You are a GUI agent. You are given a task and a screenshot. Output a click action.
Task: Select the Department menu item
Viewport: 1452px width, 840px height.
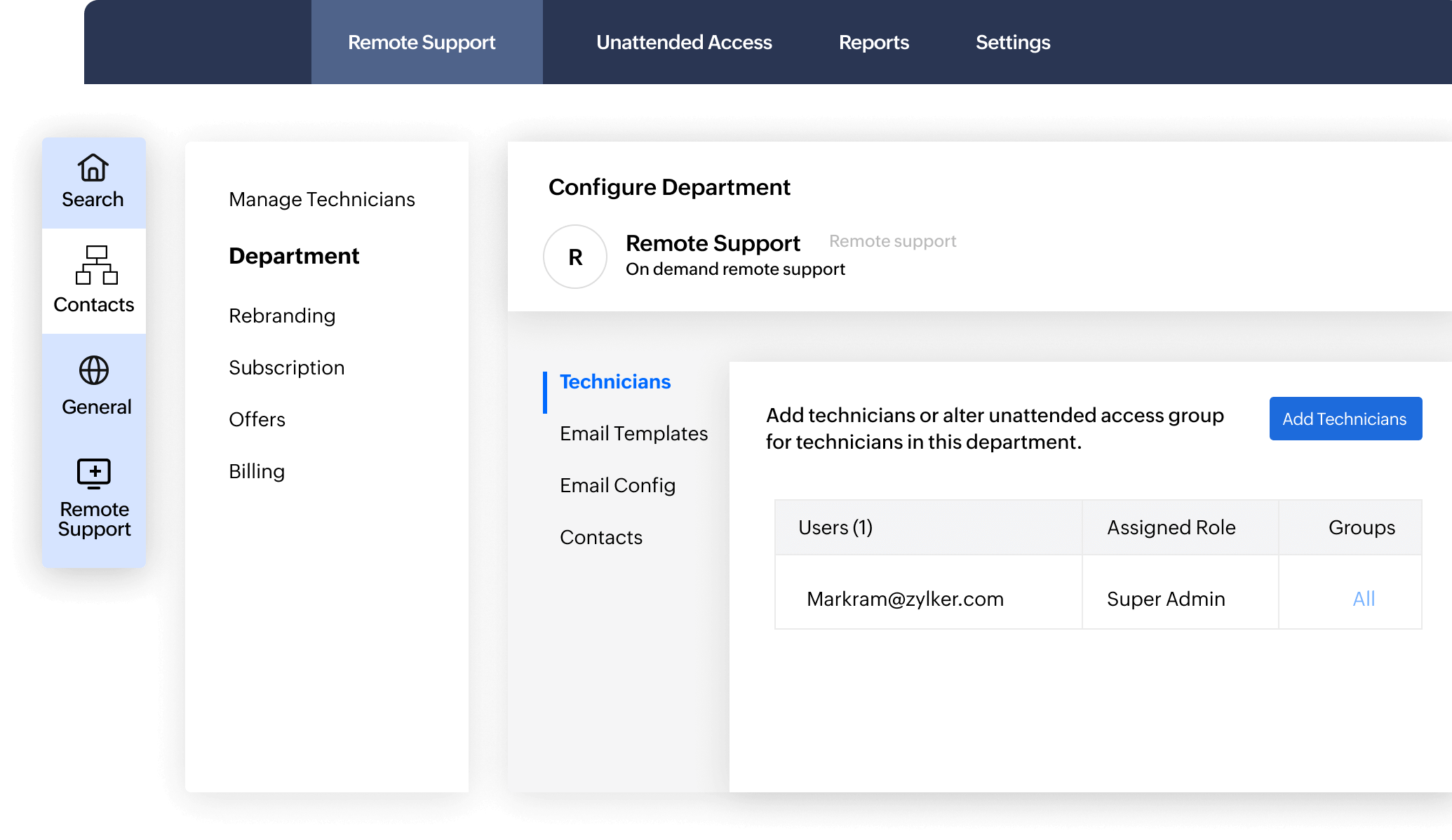pos(294,255)
